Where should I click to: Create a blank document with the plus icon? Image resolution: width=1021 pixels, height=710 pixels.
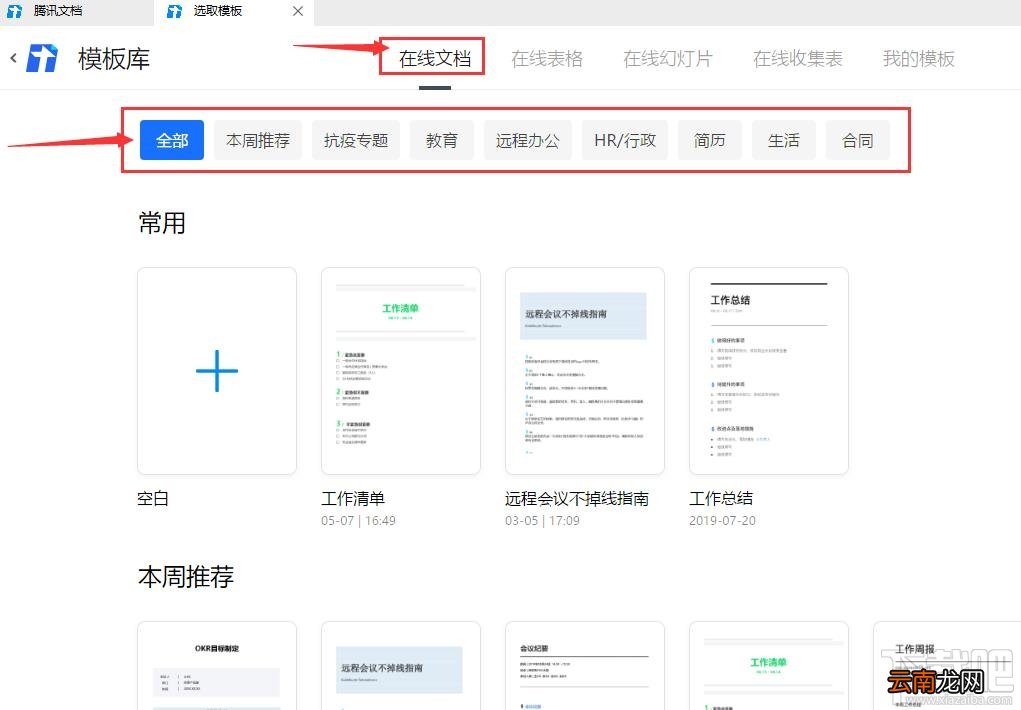pyautogui.click(x=217, y=371)
